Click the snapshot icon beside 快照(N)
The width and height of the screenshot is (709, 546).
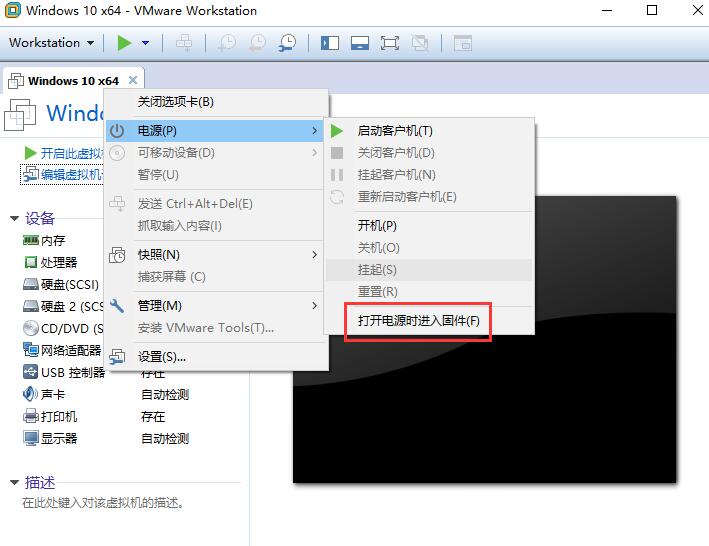[117, 254]
